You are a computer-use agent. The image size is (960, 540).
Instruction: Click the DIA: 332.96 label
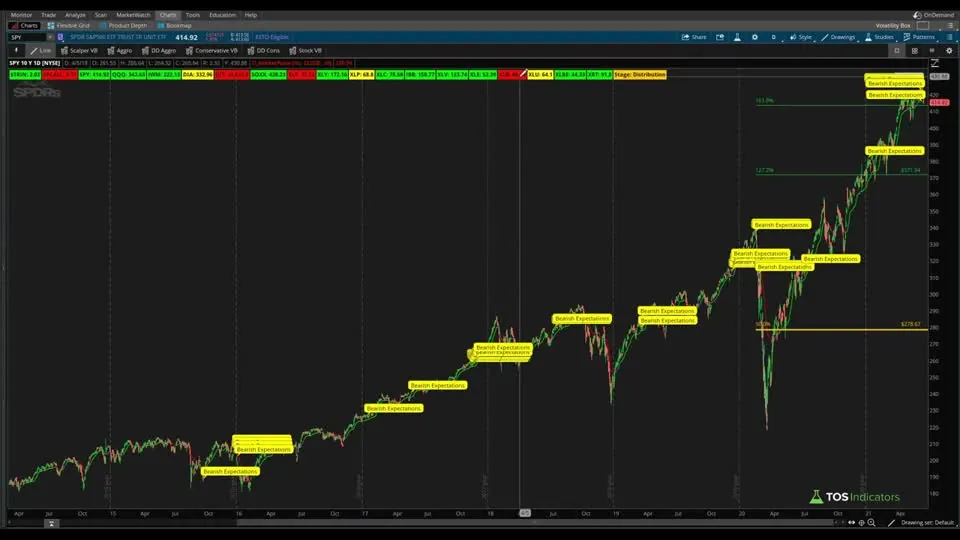tap(198, 75)
